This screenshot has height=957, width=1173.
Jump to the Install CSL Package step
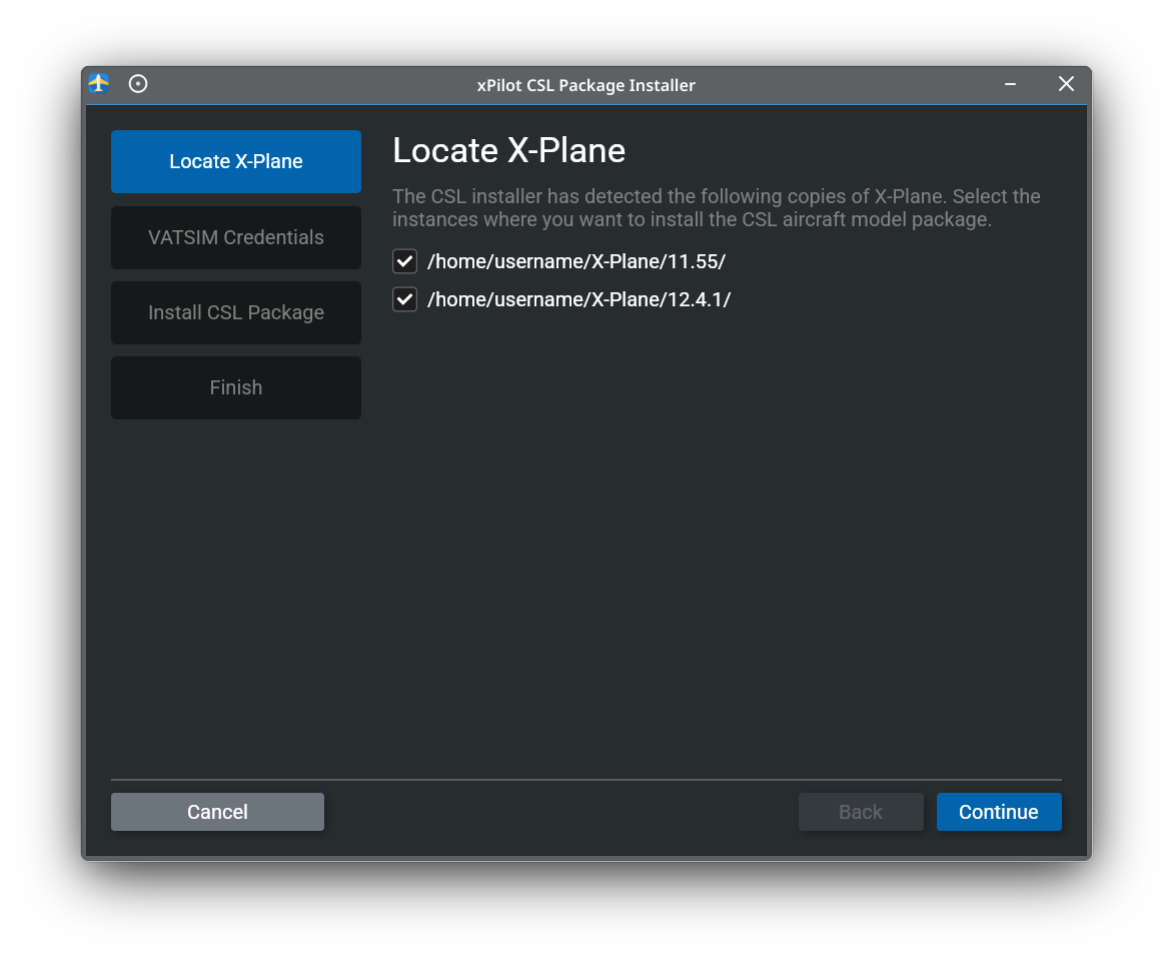click(235, 312)
